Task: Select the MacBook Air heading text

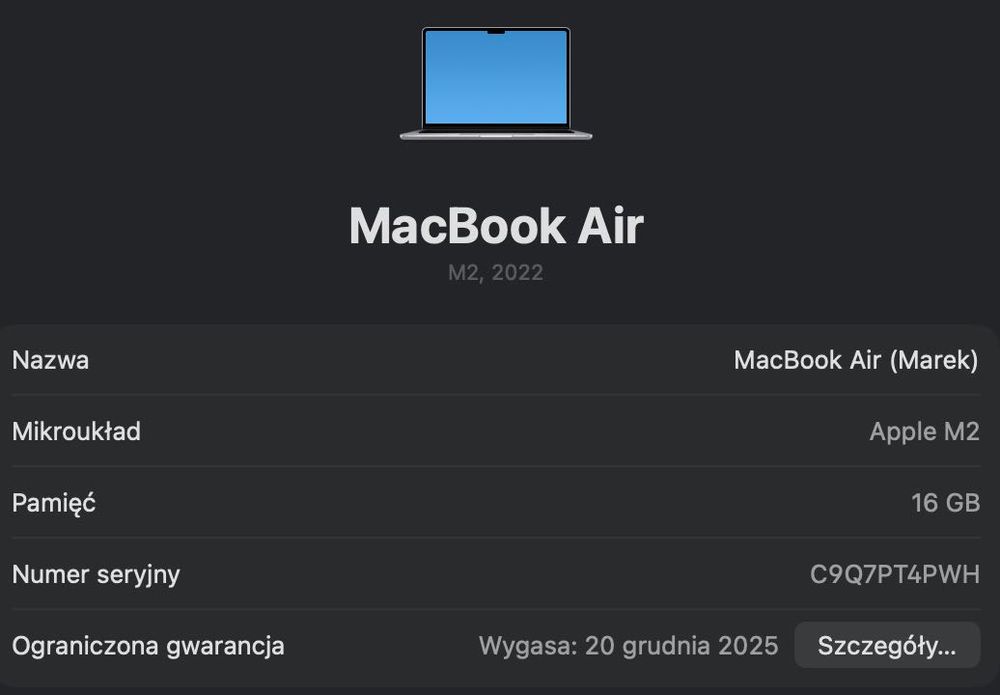Action: (496, 226)
